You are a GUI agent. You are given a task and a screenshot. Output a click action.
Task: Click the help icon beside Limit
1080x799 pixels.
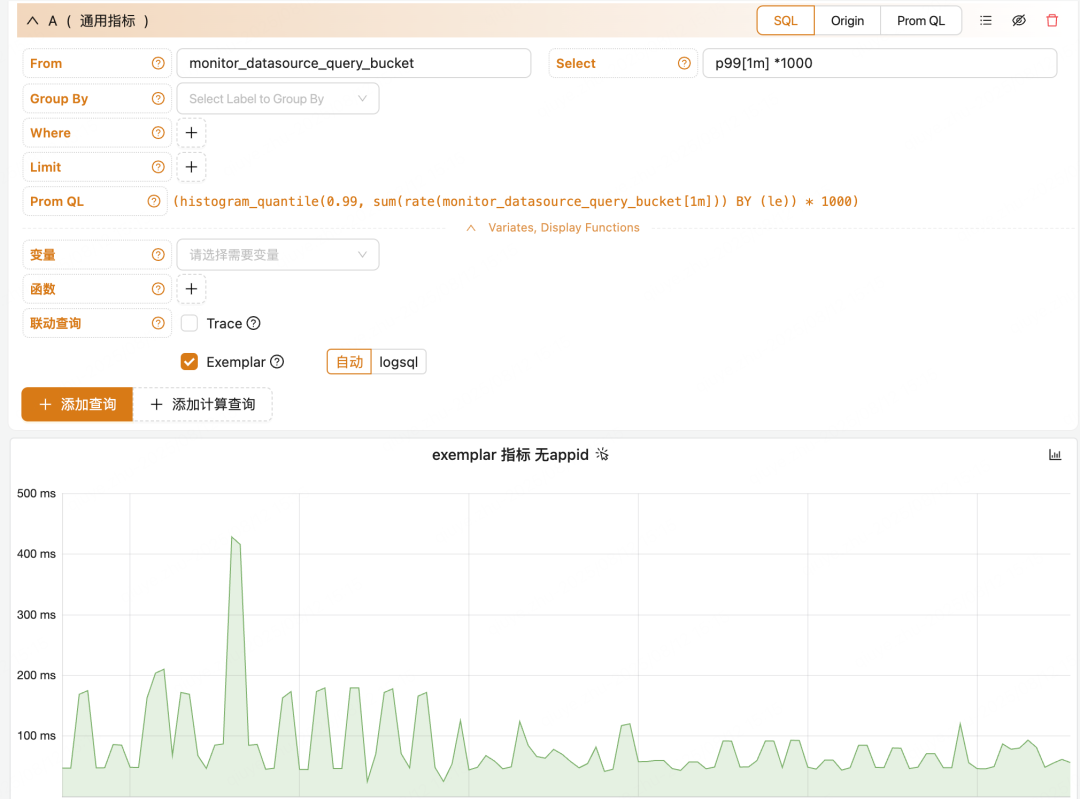(x=158, y=167)
